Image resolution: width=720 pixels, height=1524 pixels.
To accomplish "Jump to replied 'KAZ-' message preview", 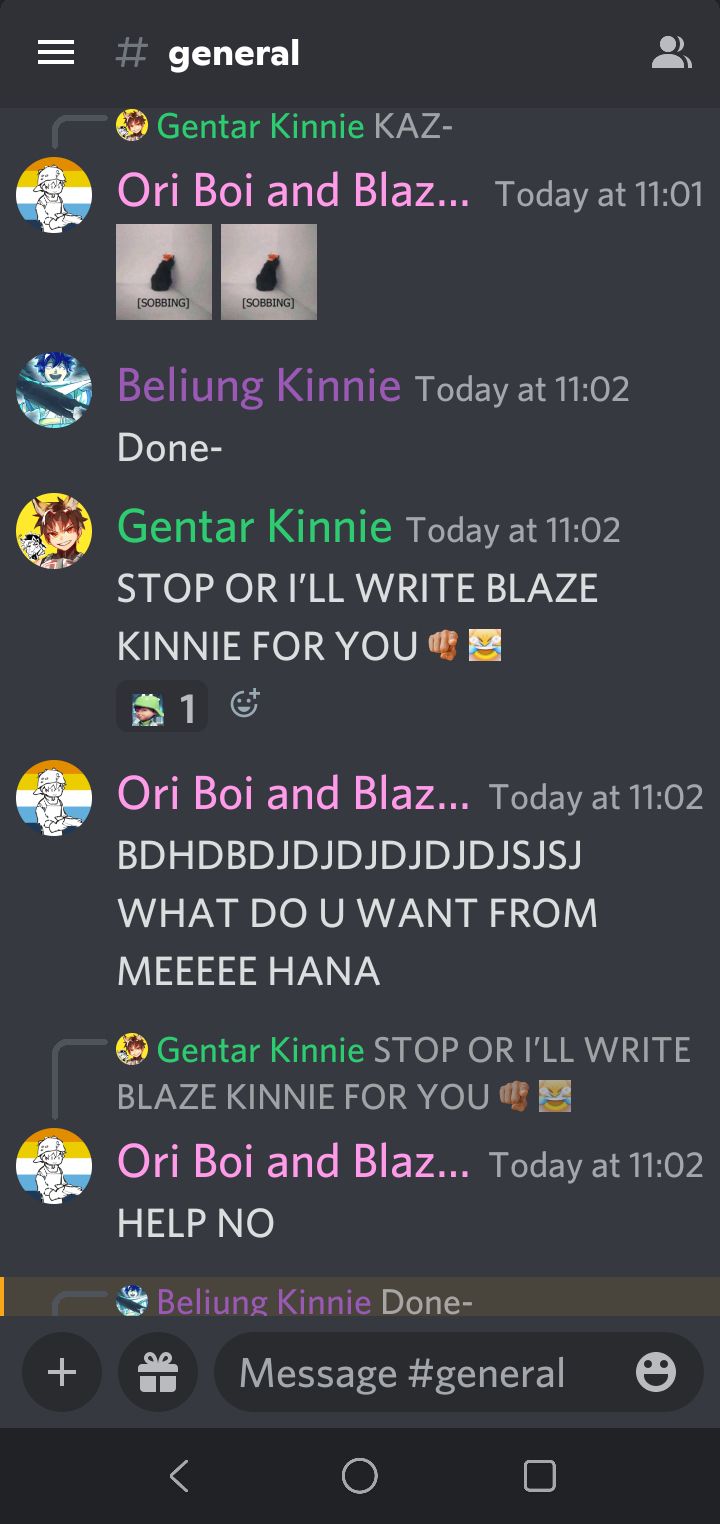I will point(285,126).
